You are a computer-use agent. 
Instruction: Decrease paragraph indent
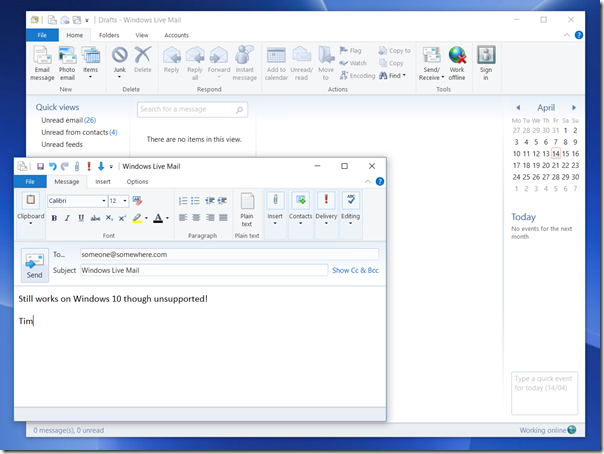[x=210, y=201]
